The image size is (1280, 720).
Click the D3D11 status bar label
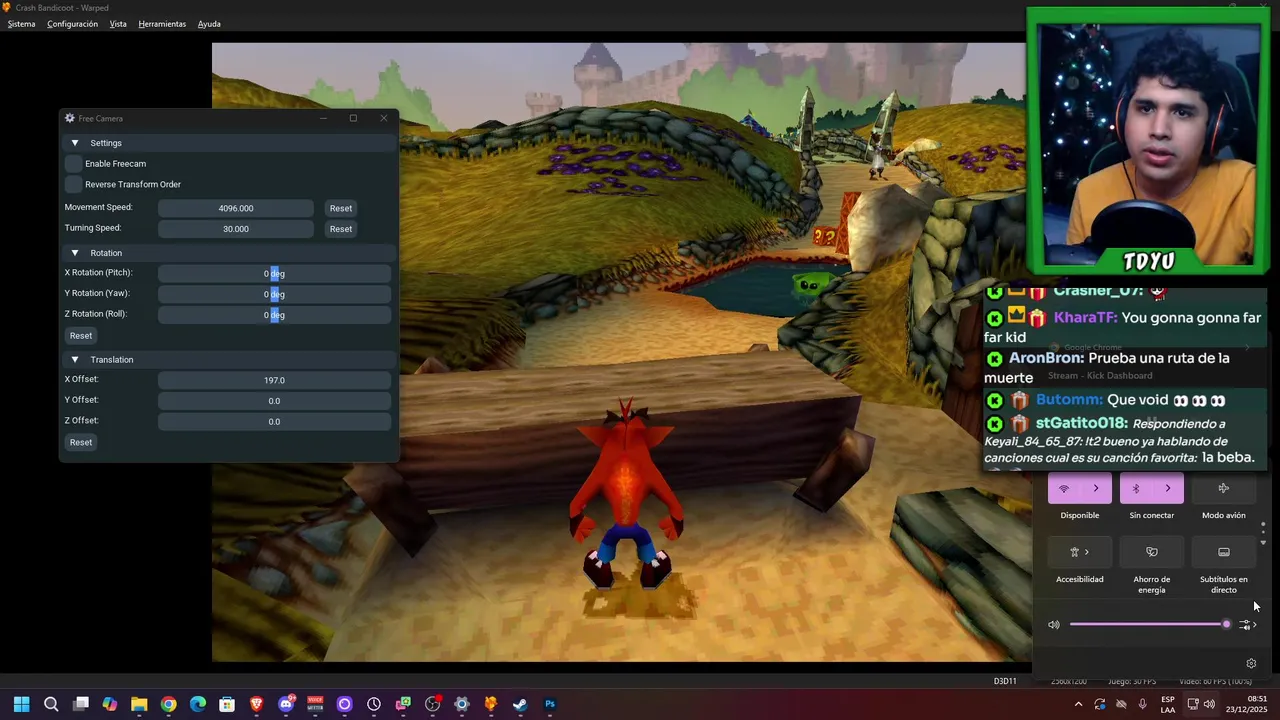pos(1005,681)
